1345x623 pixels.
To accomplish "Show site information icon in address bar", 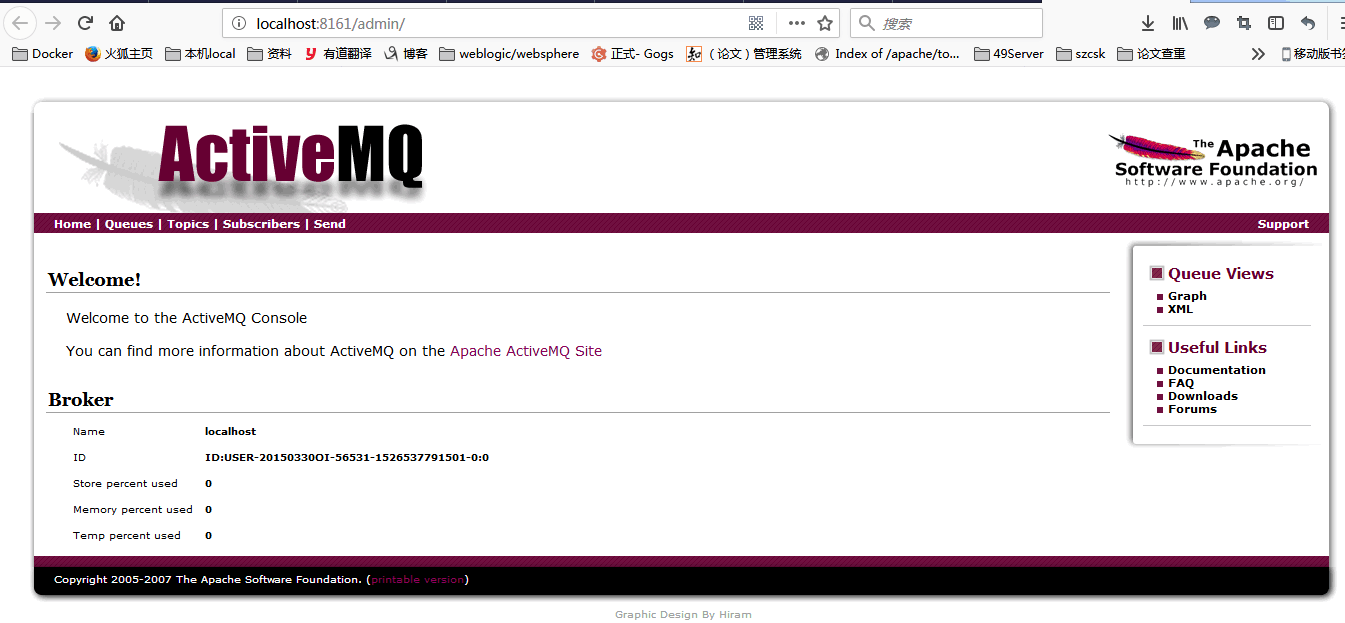I will 238,23.
